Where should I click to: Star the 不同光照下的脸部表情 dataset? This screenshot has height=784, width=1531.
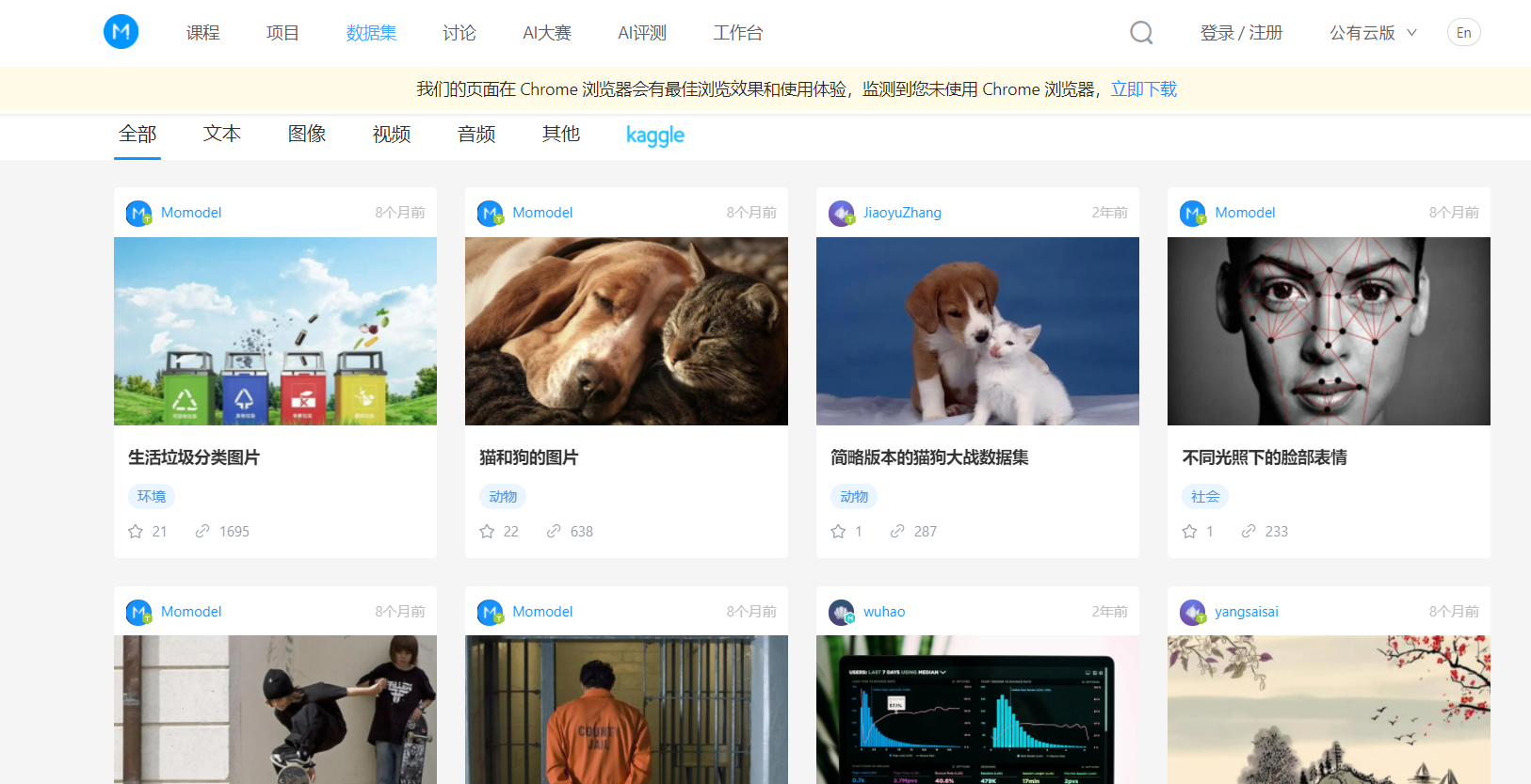(x=1189, y=532)
